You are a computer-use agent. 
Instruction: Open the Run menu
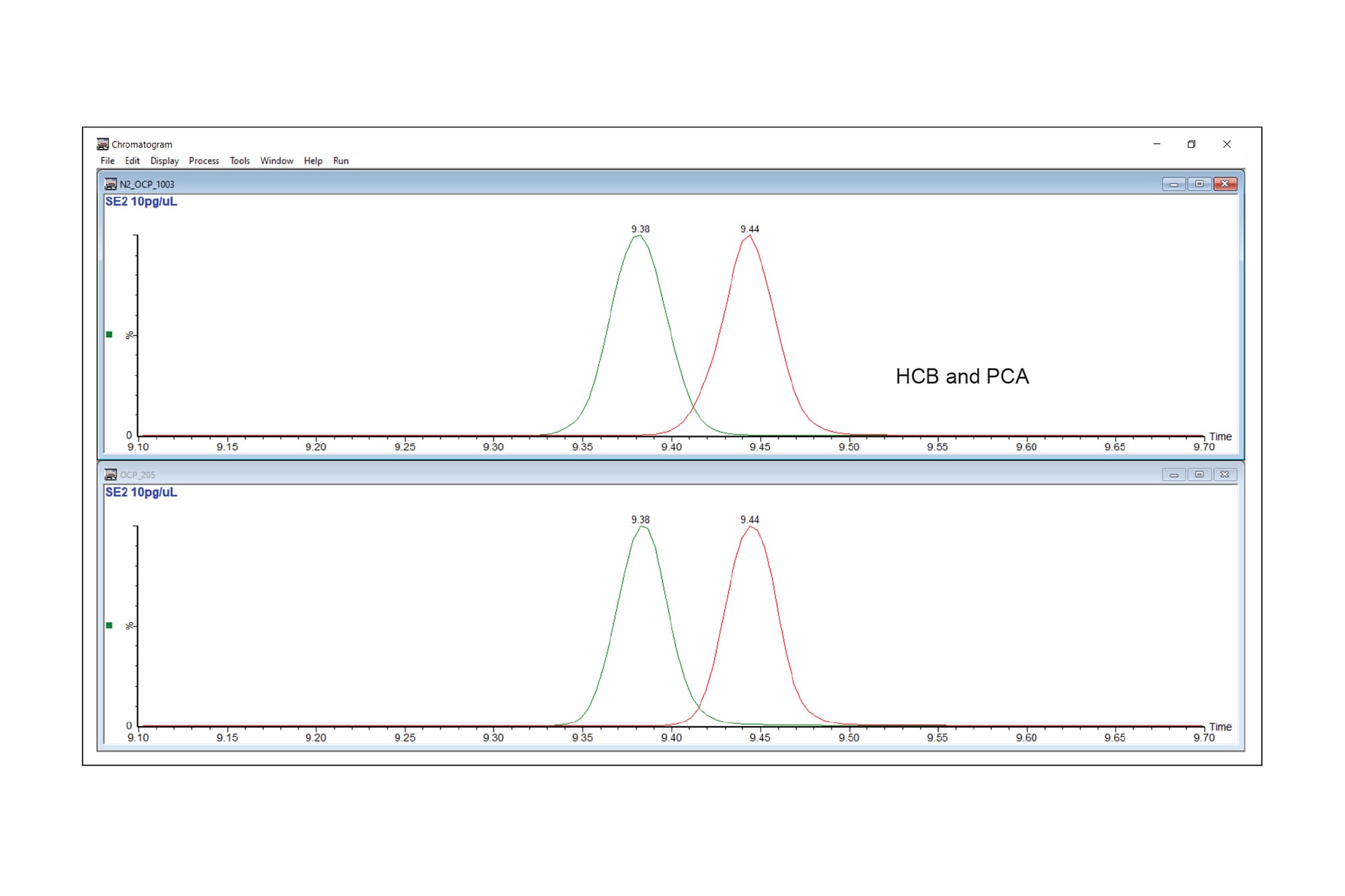[x=340, y=161]
